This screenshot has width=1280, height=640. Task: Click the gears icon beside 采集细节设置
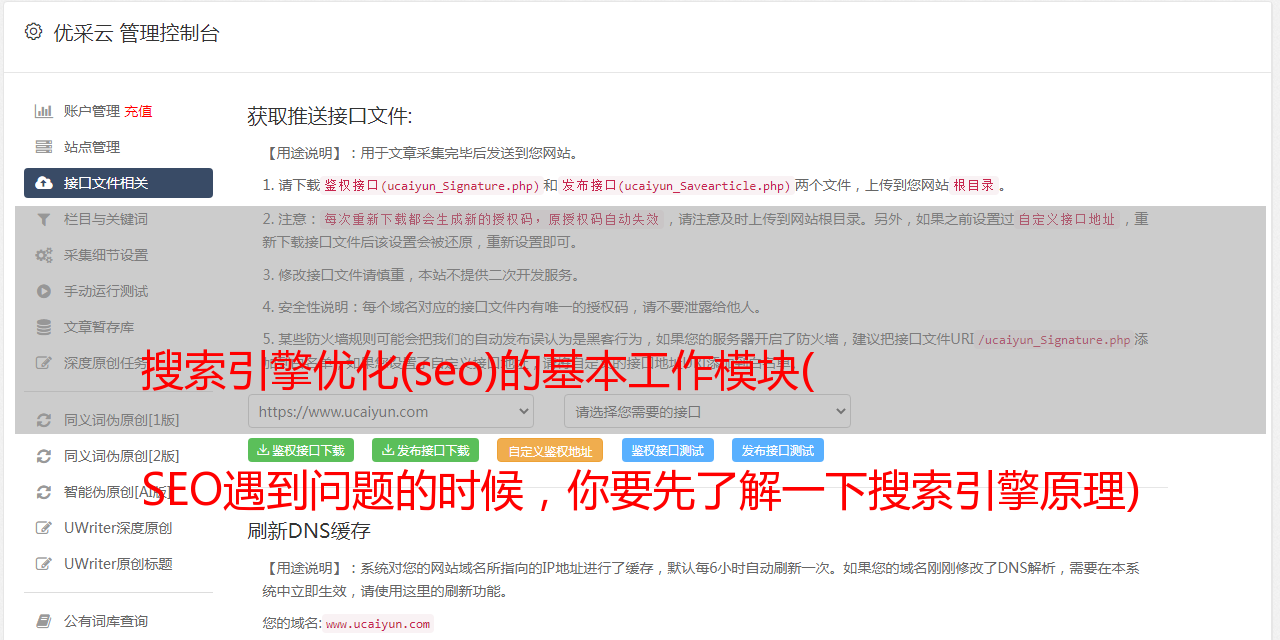tap(44, 255)
